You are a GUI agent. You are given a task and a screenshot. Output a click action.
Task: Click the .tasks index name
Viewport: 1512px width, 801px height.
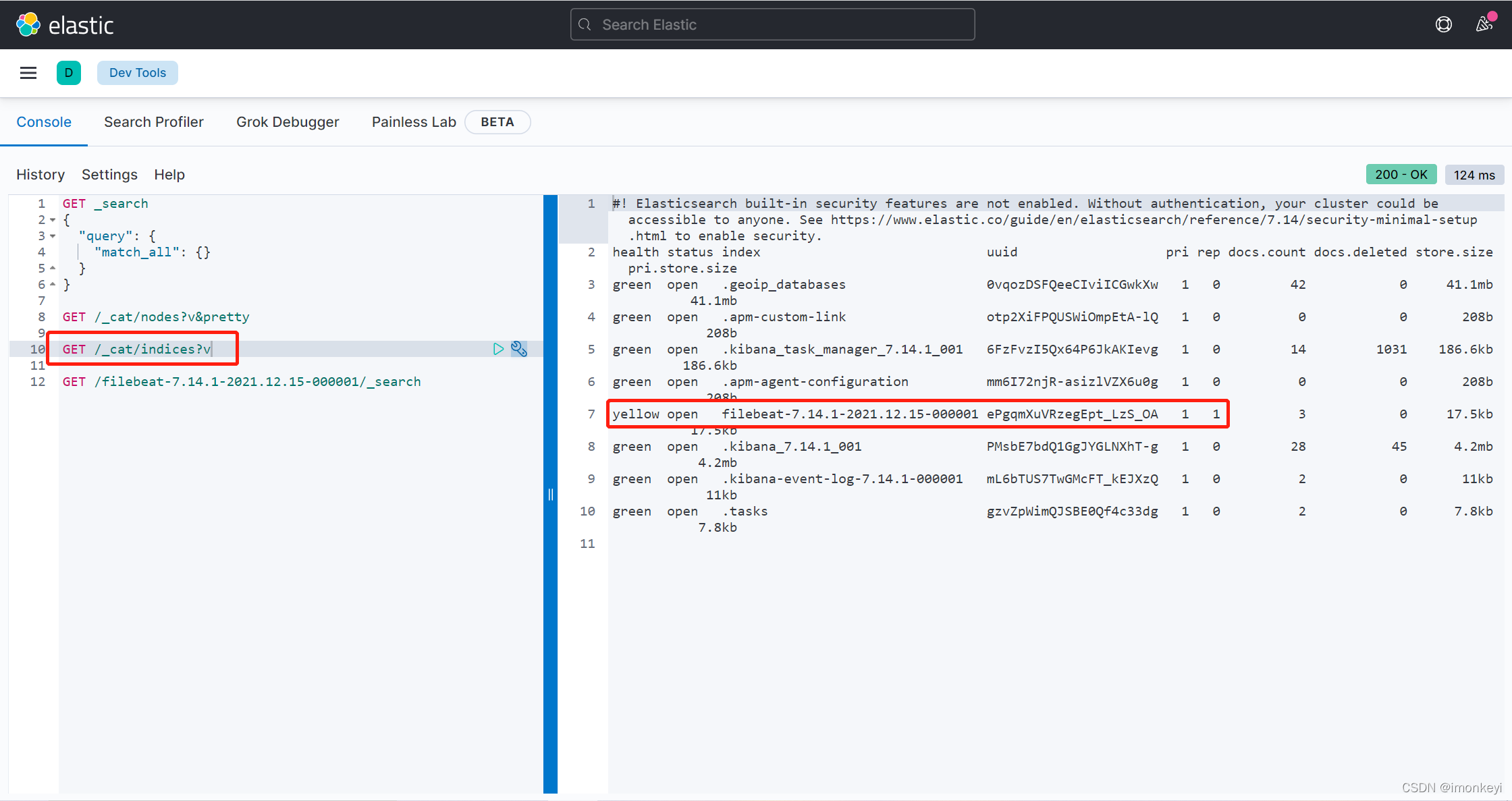point(745,512)
